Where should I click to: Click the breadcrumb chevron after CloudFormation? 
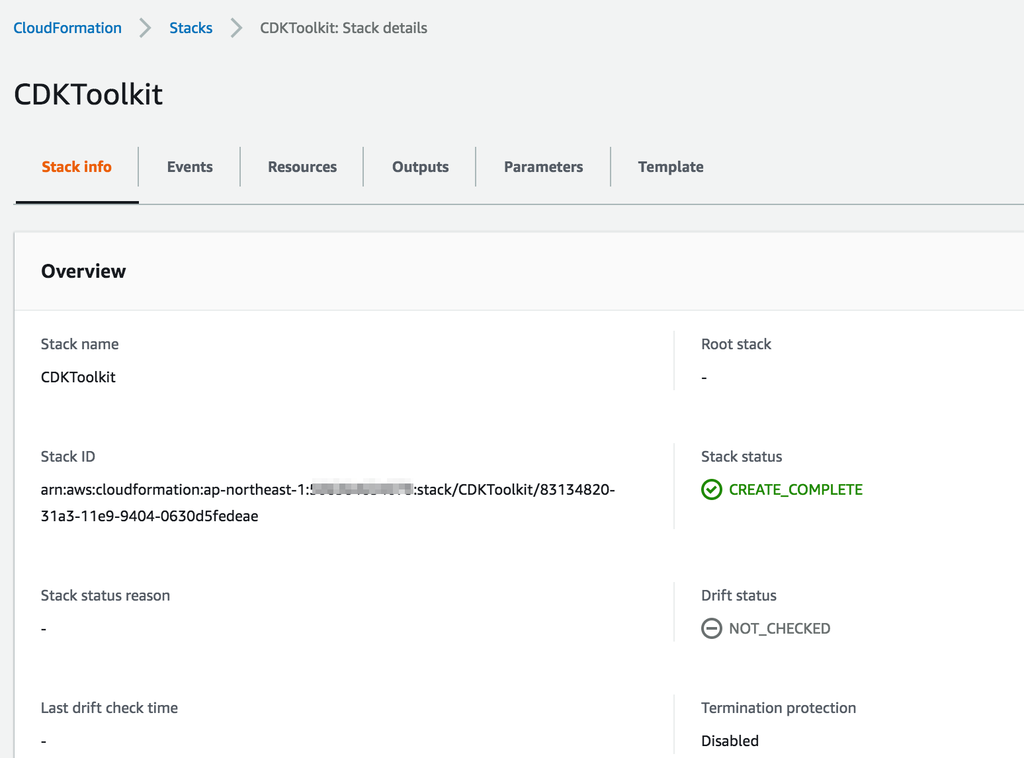coord(145,28)
